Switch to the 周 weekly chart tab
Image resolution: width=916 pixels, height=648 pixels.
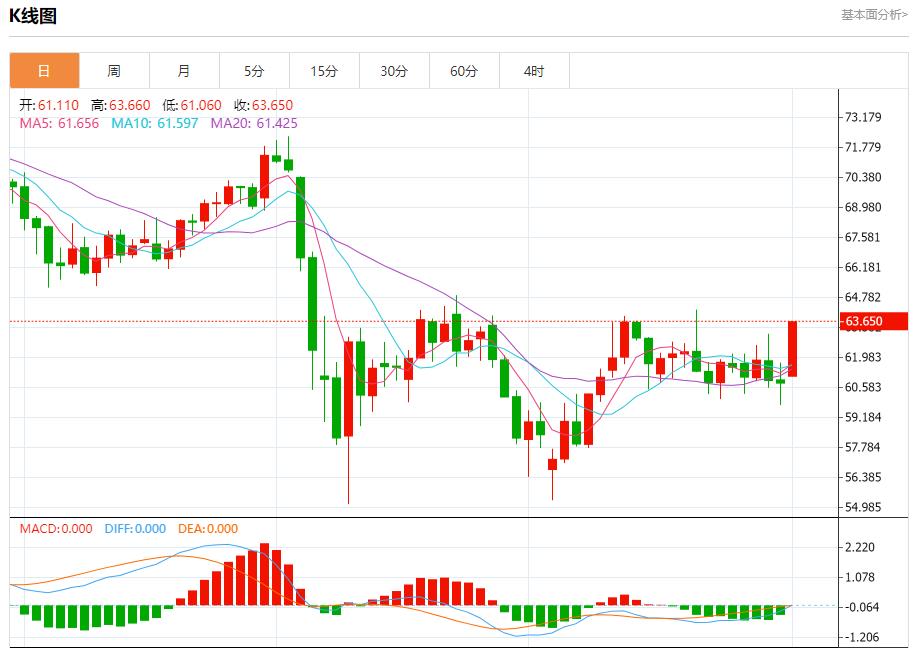pyautogui.click(x=113, y=70)
